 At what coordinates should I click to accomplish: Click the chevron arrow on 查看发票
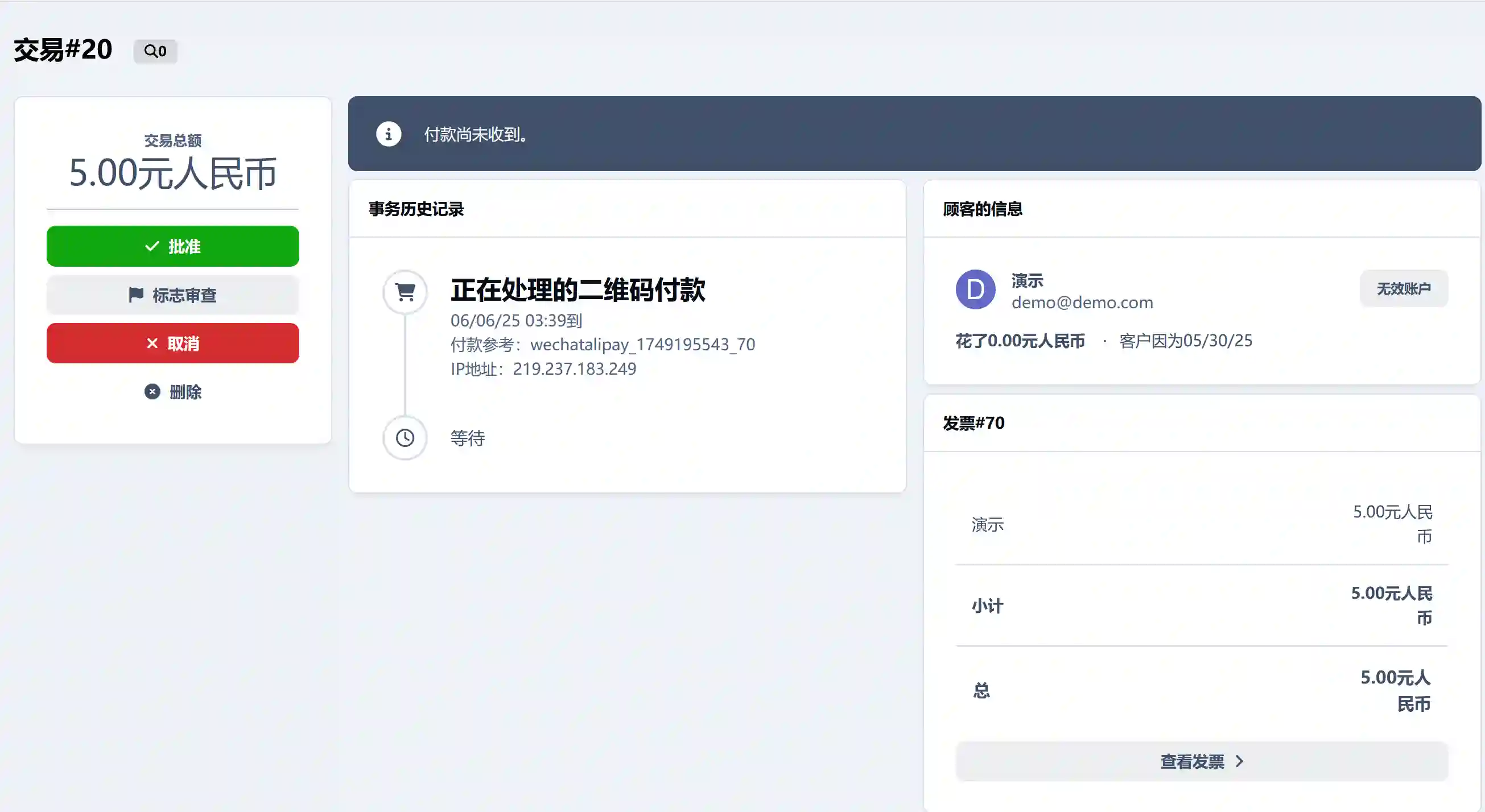pos(1240,762)
